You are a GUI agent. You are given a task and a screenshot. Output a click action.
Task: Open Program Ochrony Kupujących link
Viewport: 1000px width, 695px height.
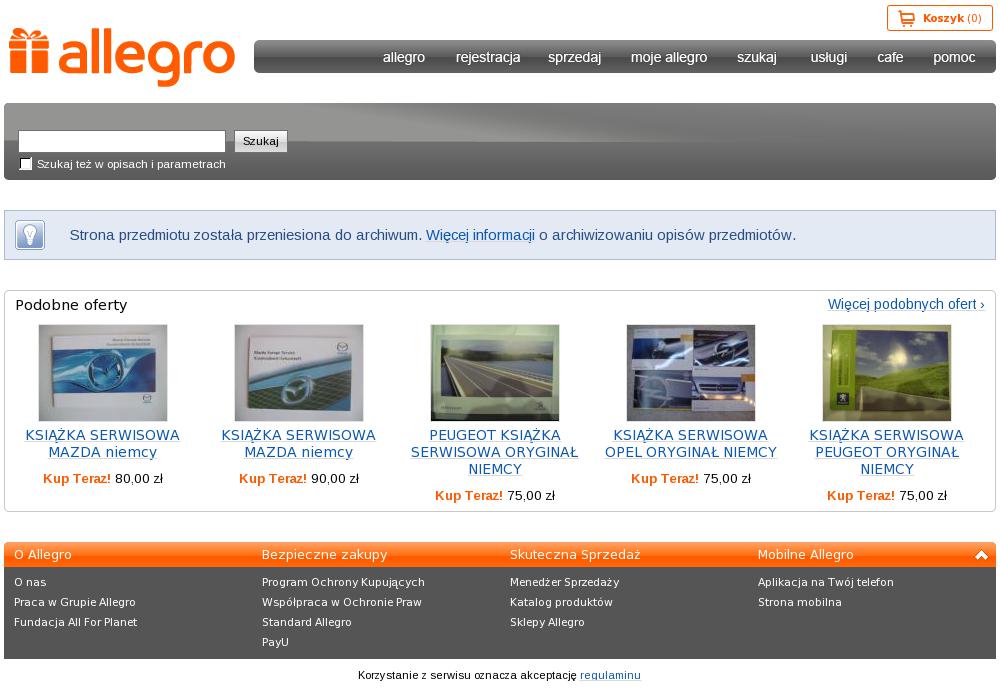[x=343, y=582]
